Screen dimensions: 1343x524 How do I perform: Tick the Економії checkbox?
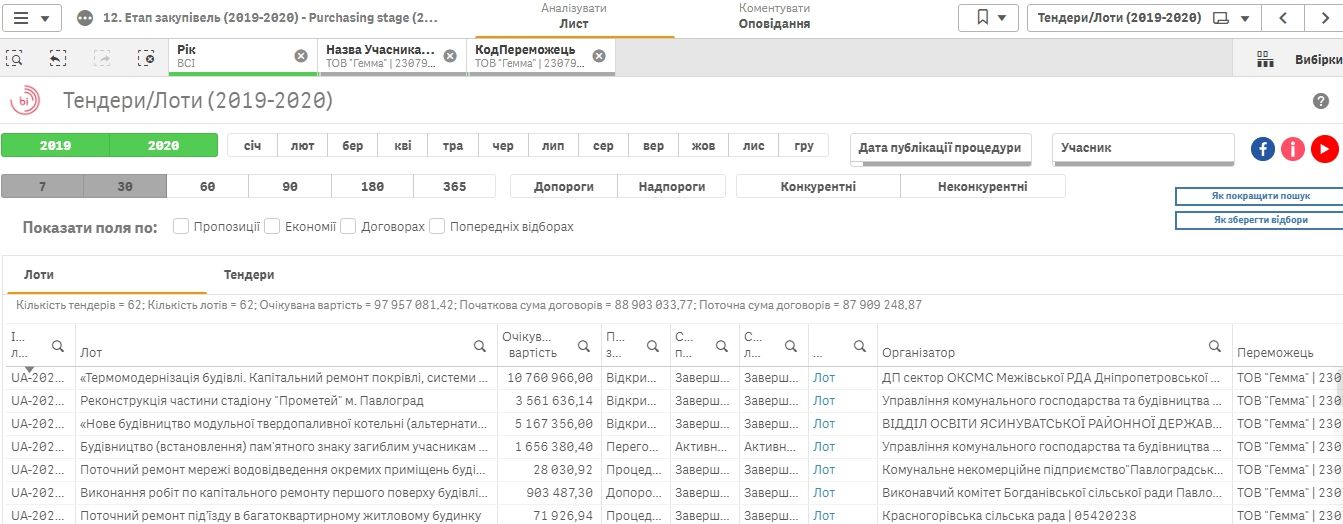(x=271, y=227)
